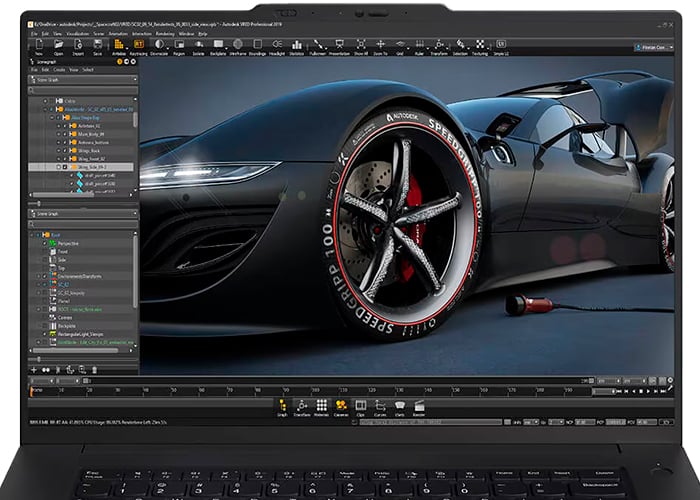Open the Cameras module in the bottom bar
700x500 pixels.
click(x=341, y=406)
